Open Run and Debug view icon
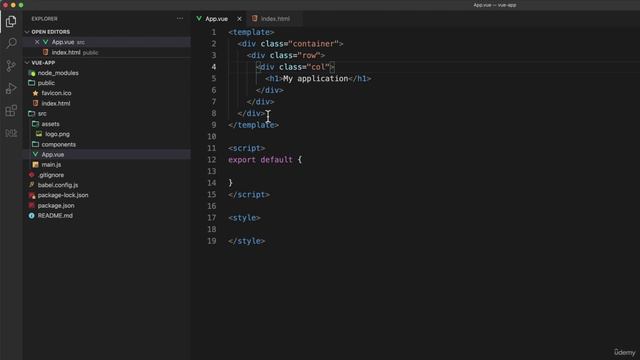Image resolution: width=640 pixels, height=360 pixels. (x=11, y=88)
